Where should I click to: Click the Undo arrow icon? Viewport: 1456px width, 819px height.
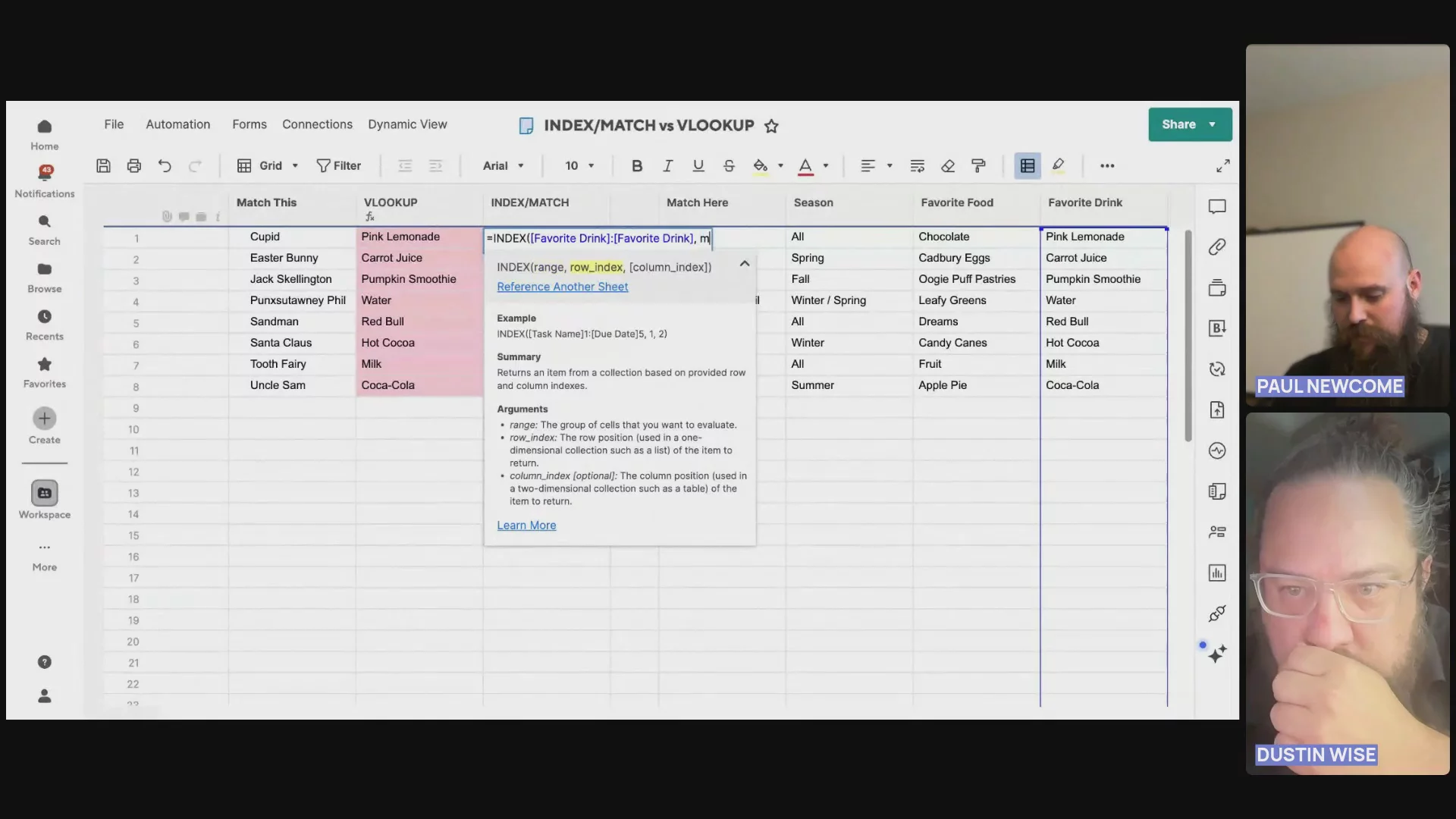click(165, 165)
